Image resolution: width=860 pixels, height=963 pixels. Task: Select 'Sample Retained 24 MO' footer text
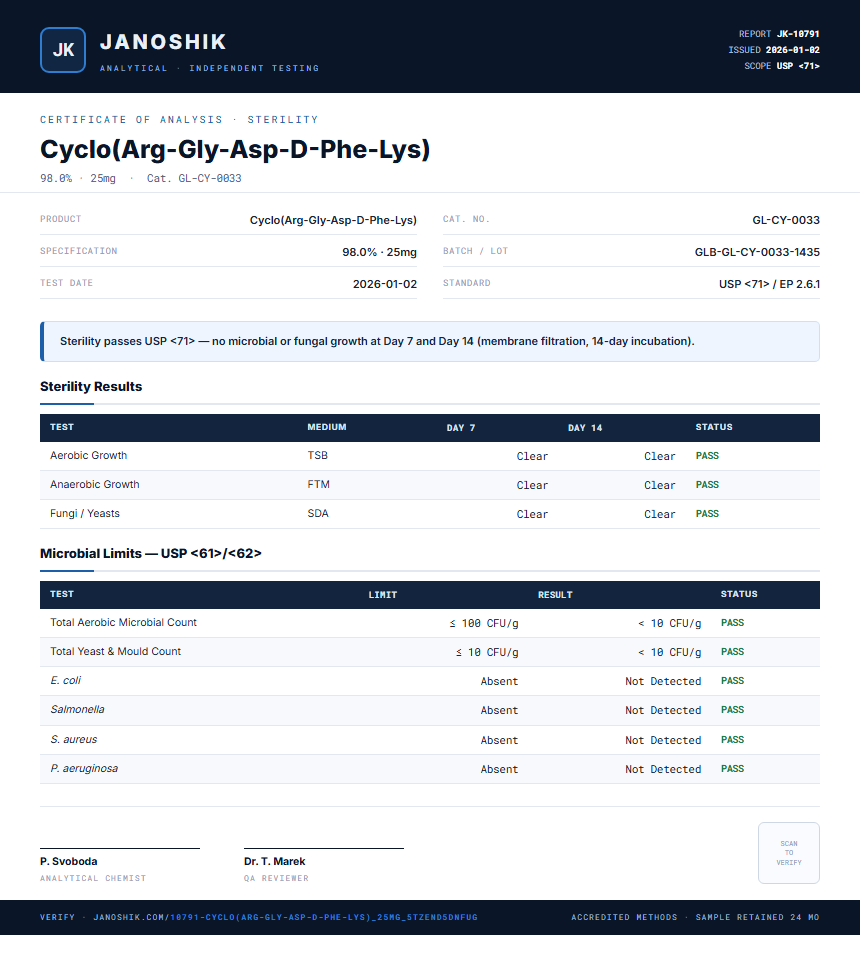(757, 917)
